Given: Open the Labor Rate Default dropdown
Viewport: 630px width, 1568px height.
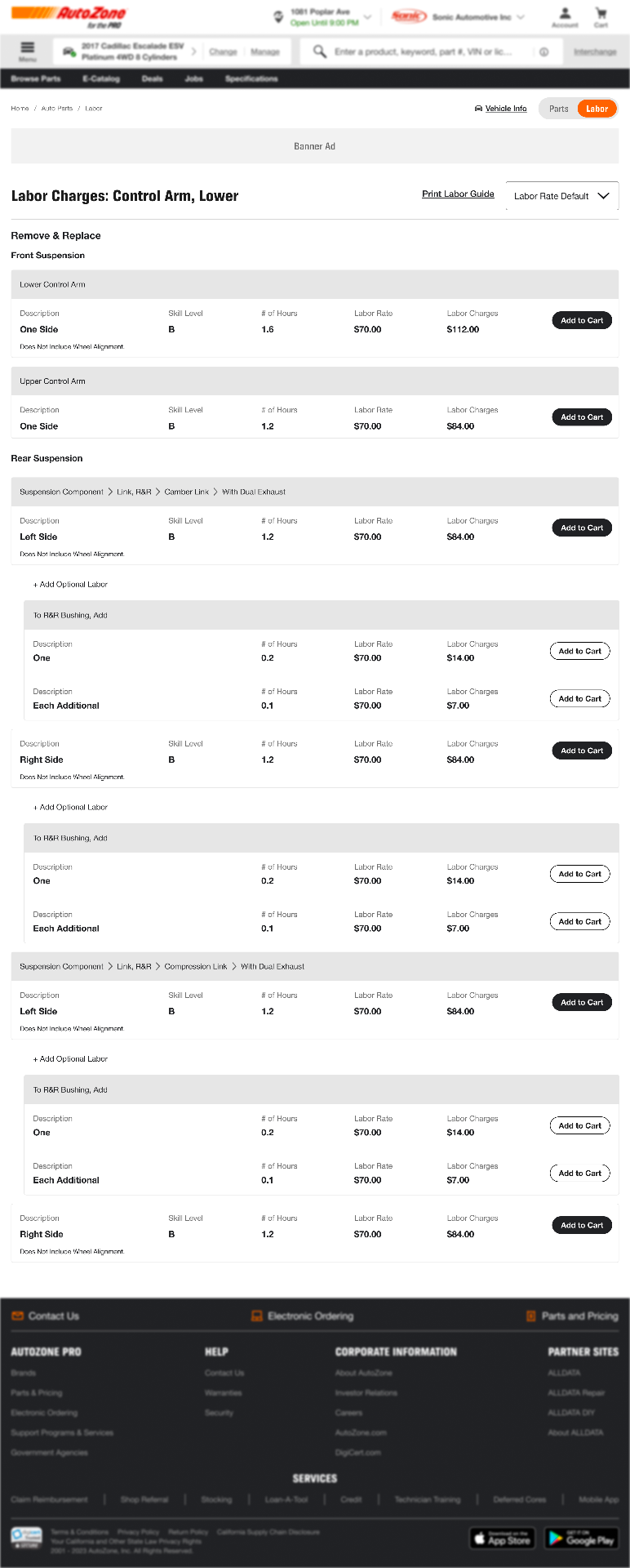Looking at the screenshot, I should tap(562, 196).
